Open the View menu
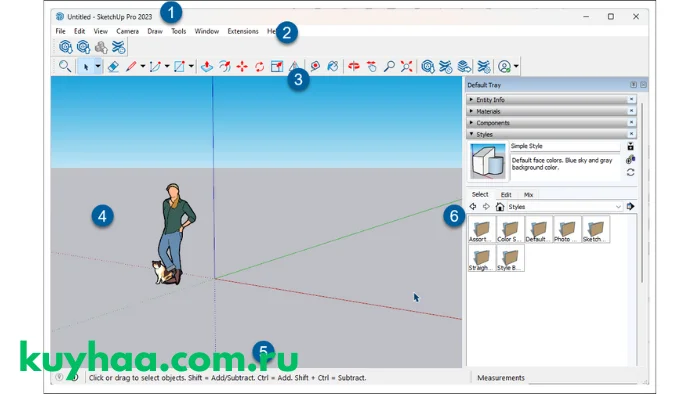Viewport: 700px width, 394px height. pyautogui.click(x=100, y=31)
